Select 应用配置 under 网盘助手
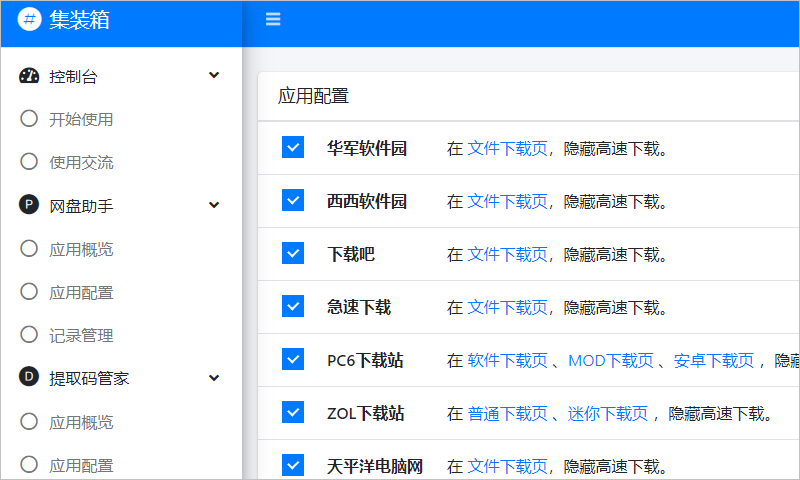800x480 pixels. [81, 293]
